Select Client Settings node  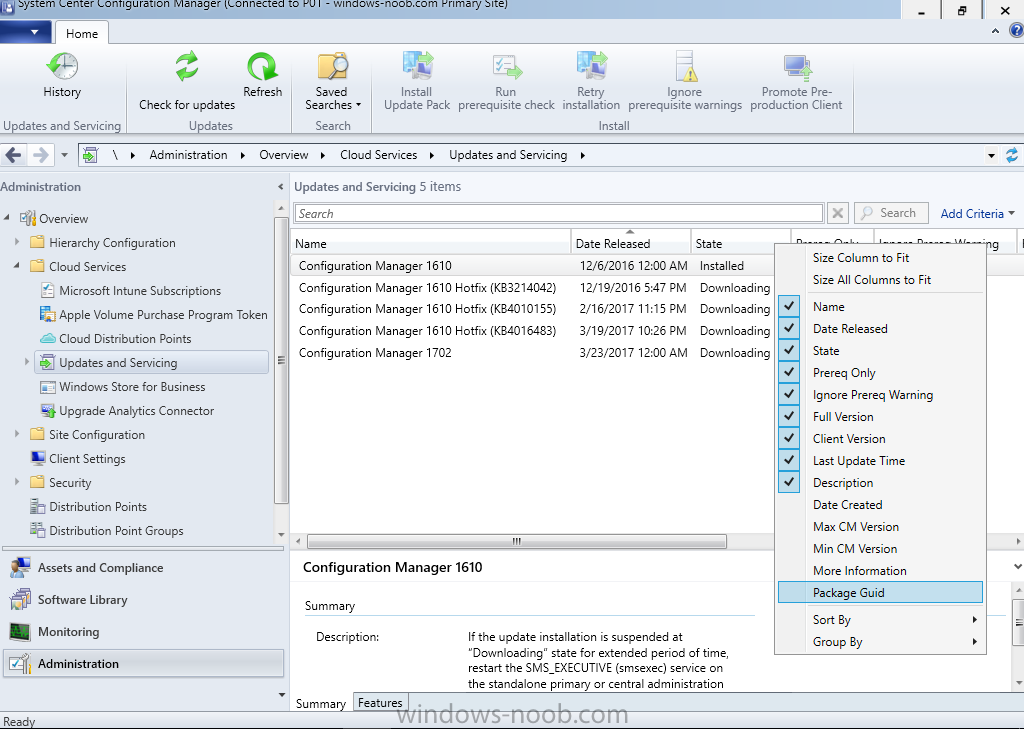pos(87,459)
